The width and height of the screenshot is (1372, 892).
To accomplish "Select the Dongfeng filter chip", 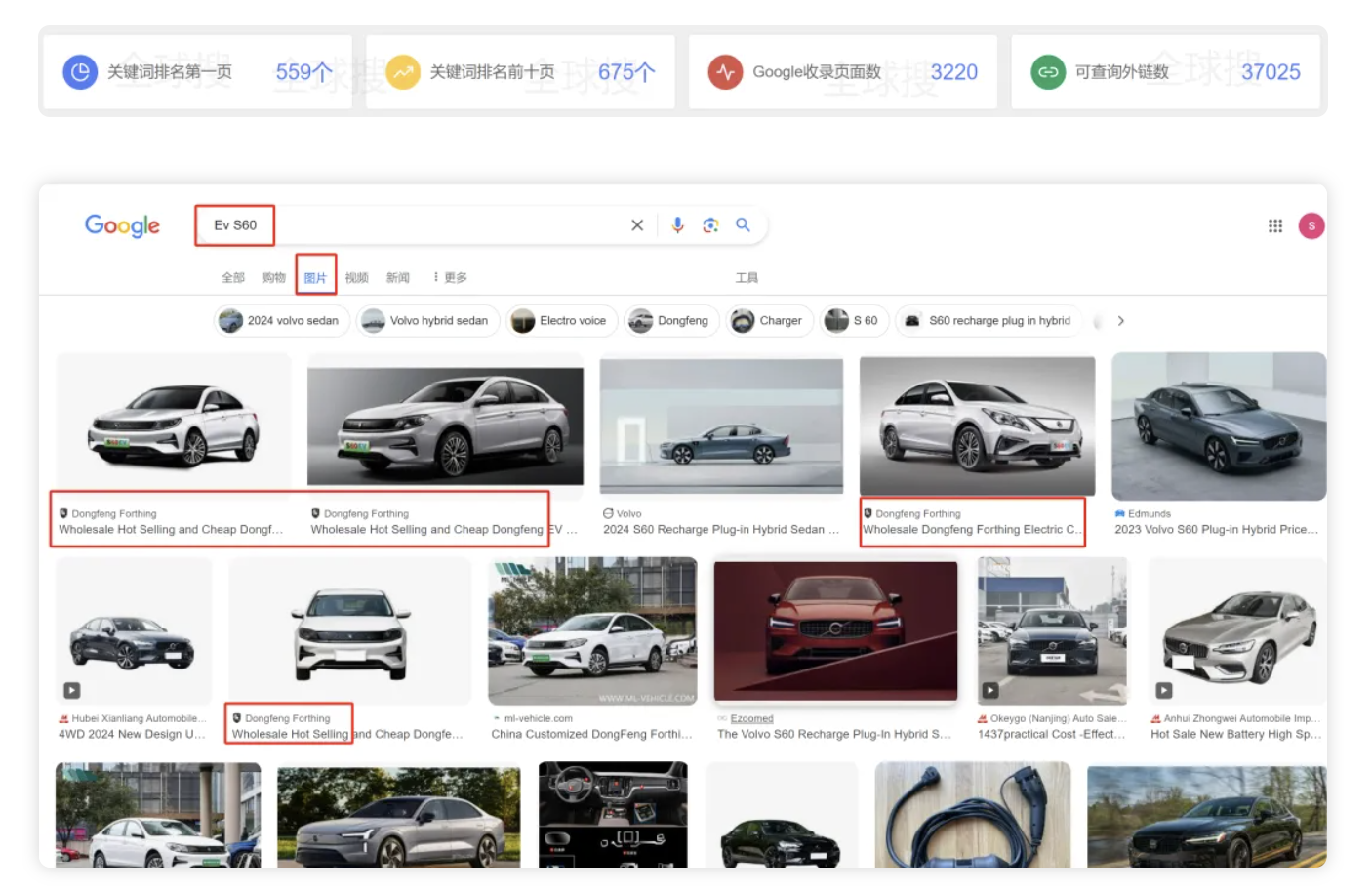I will point(672,320).
